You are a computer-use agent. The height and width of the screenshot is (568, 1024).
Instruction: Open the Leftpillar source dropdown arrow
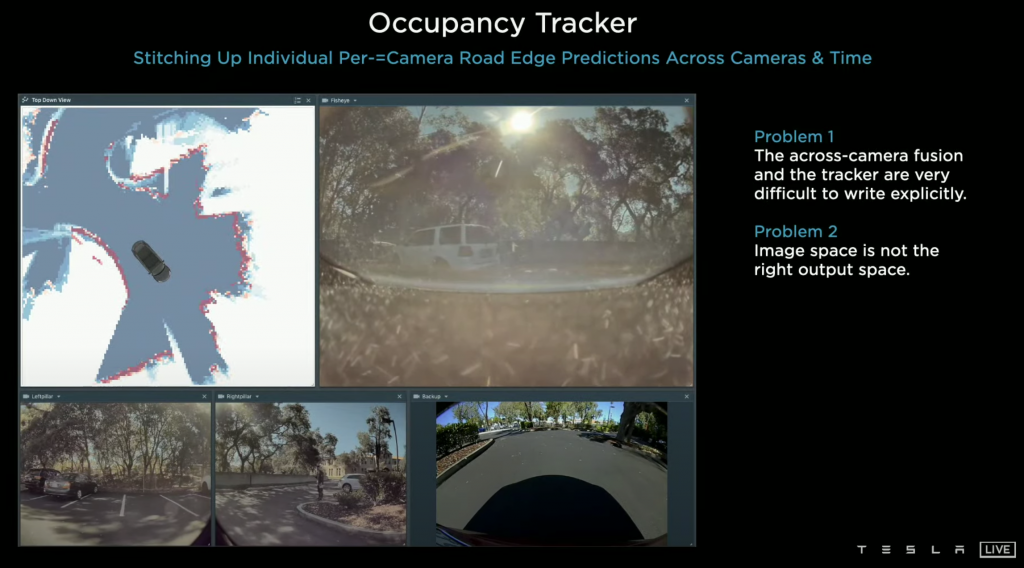point(59,397)
